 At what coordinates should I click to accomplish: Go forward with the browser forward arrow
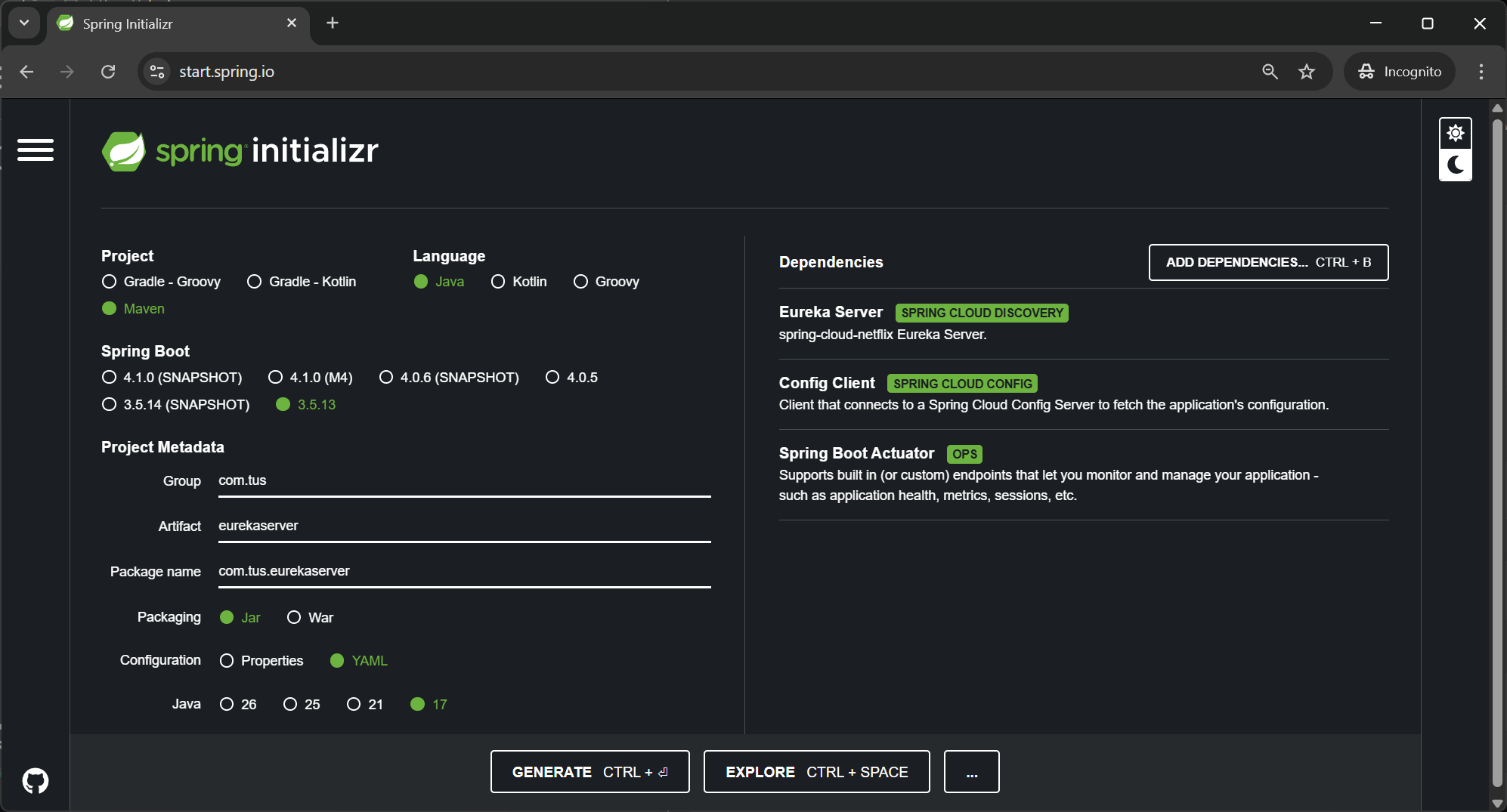(x=67, y=72)
